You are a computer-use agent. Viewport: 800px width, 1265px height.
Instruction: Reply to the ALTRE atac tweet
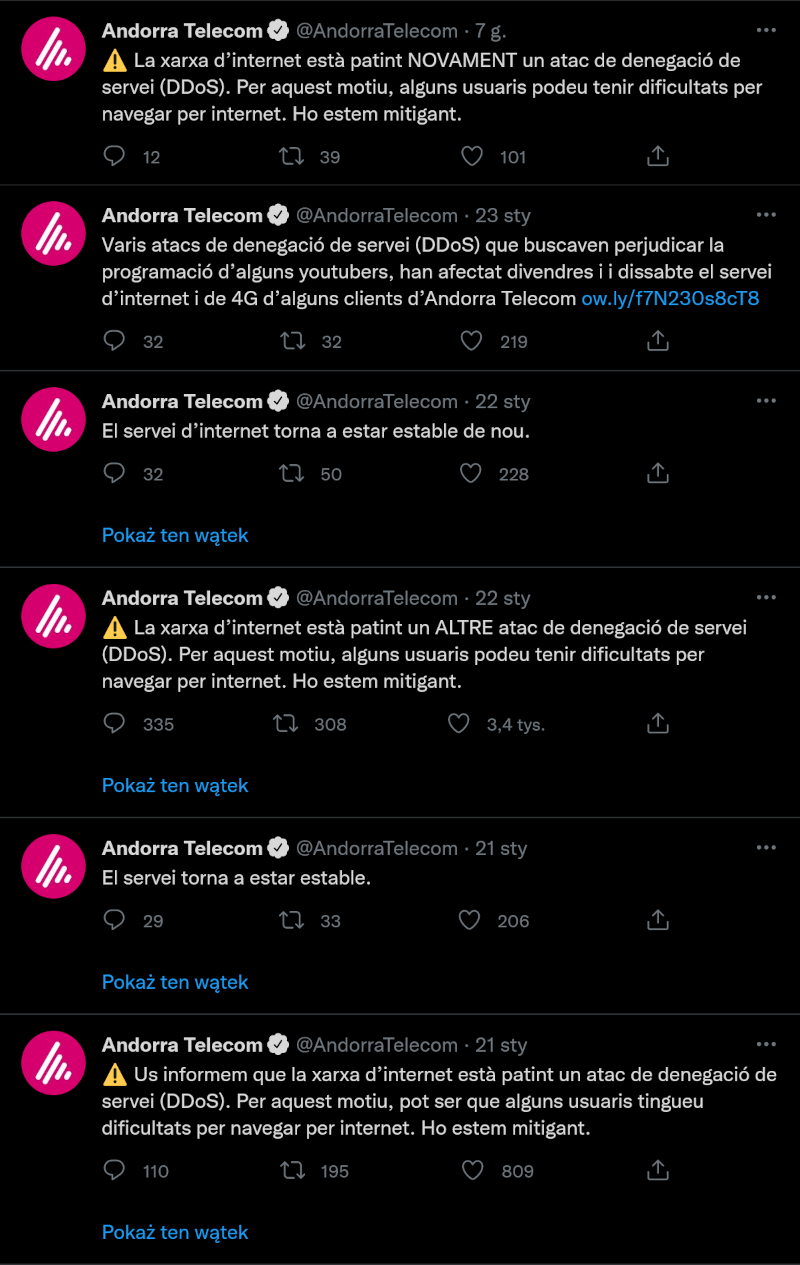click(x=115, y=724)
